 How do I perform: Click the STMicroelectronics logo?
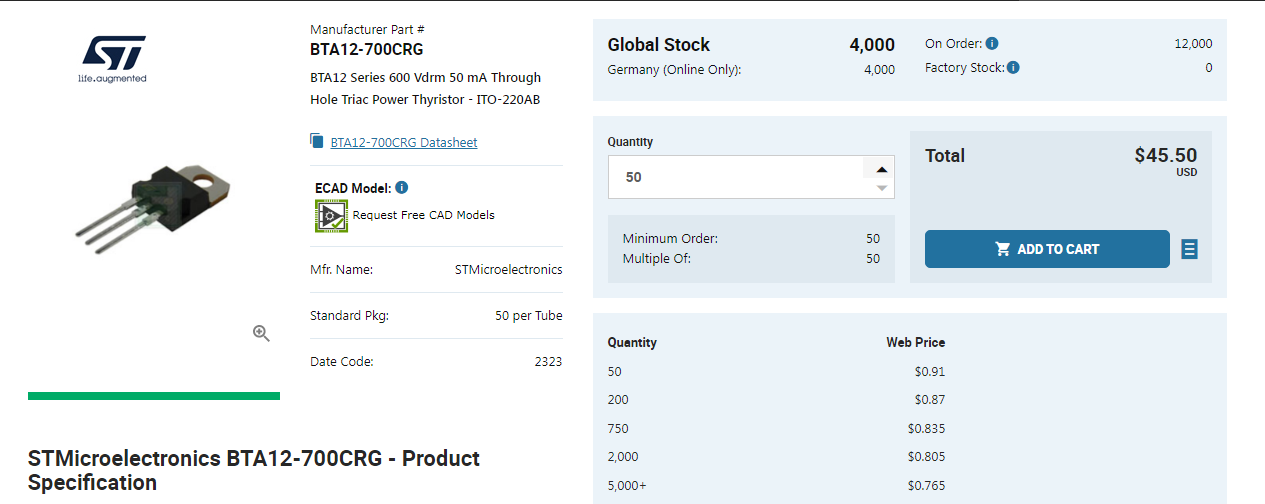click(x=113, y=59)
